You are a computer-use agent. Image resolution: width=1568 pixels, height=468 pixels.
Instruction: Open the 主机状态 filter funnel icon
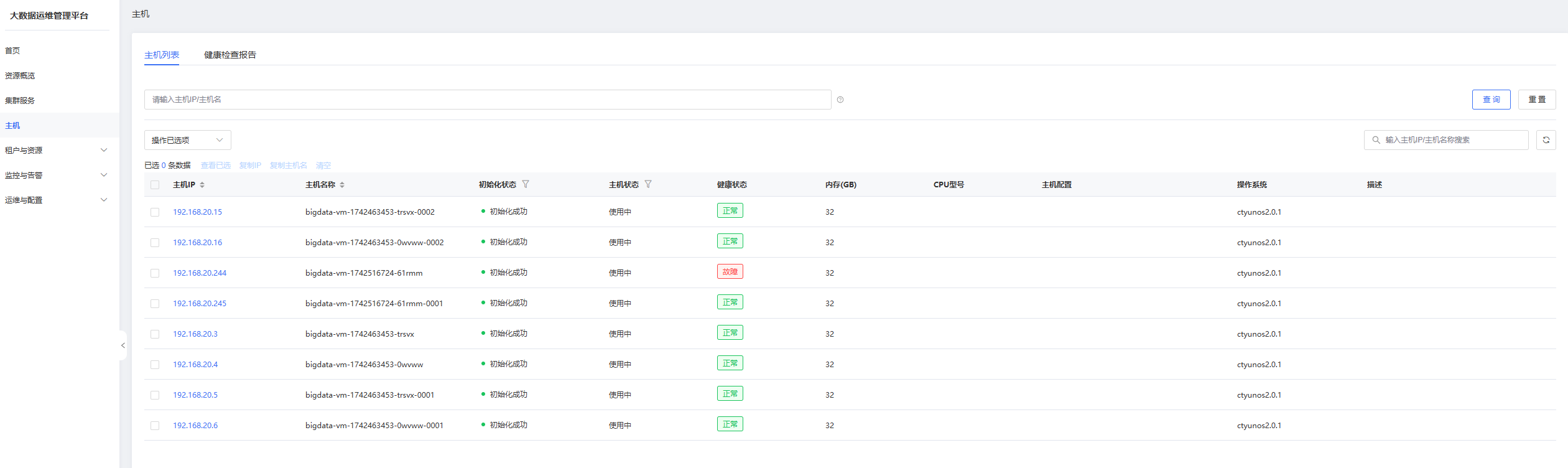point(648,184)
